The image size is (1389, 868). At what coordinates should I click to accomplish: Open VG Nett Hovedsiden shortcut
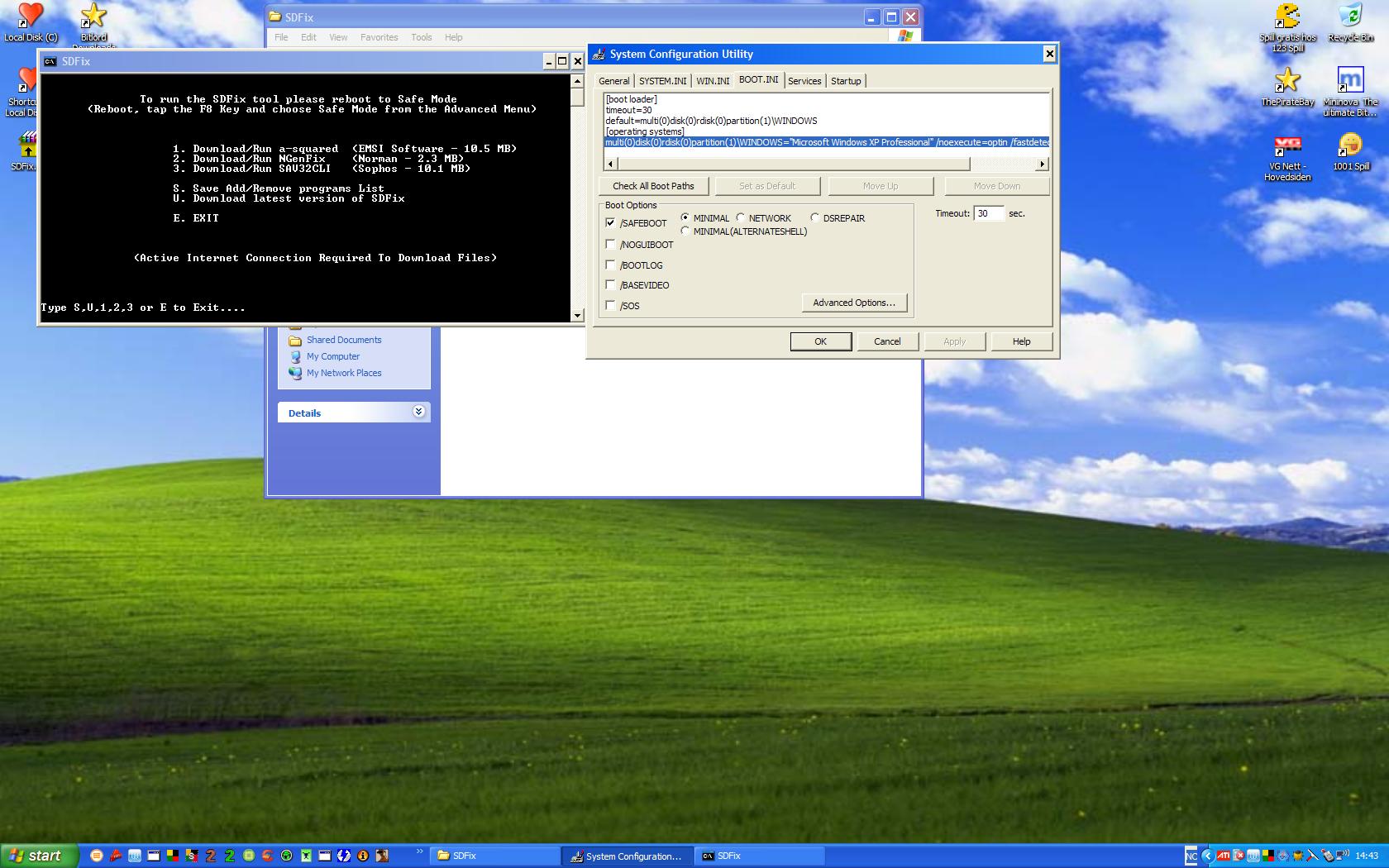(x=1287, y=157)
